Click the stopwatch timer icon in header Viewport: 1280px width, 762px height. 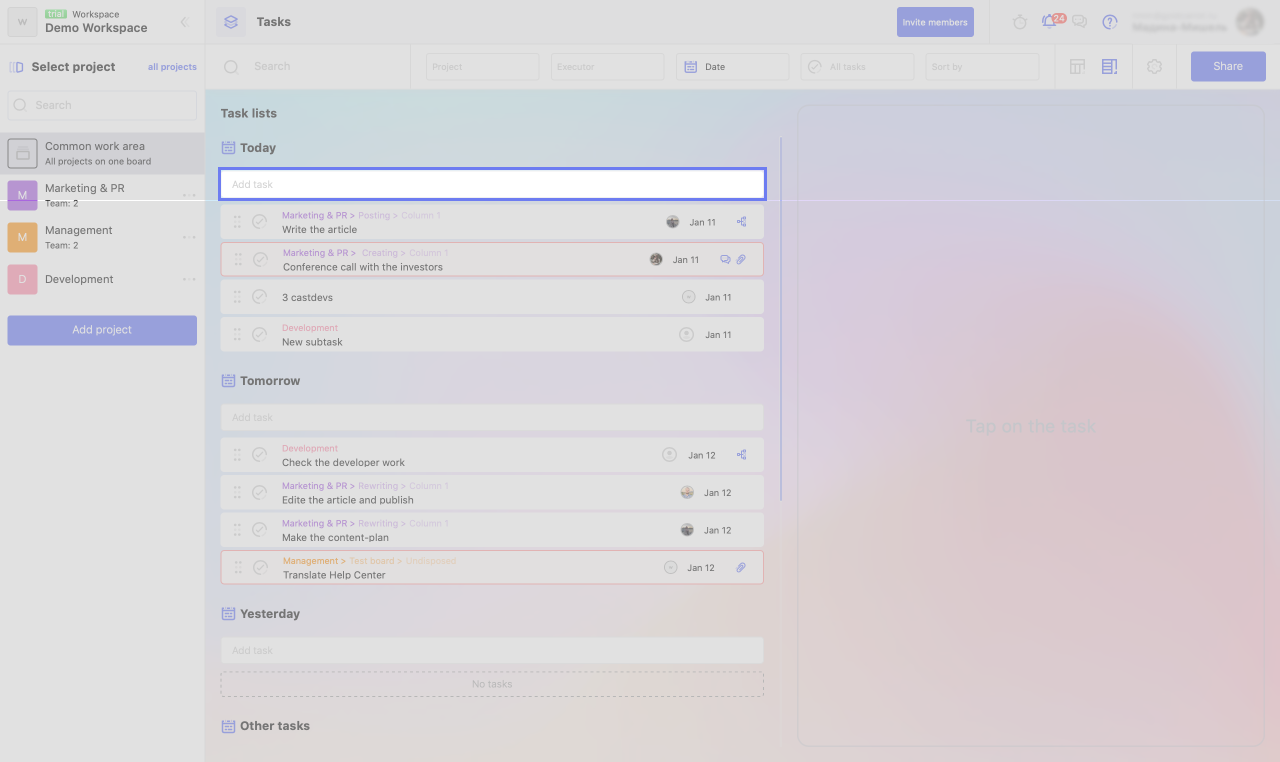(1020, 22)
